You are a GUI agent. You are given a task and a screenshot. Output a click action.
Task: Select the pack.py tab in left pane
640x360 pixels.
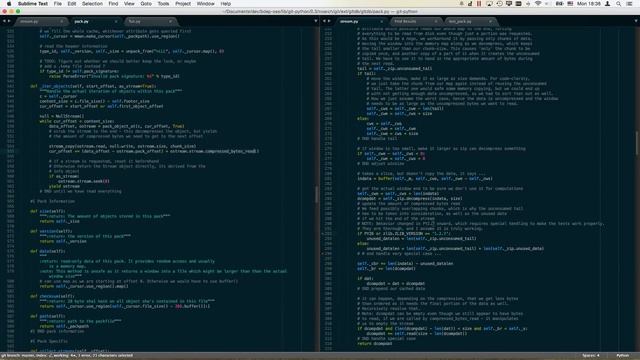coord(94,21)
